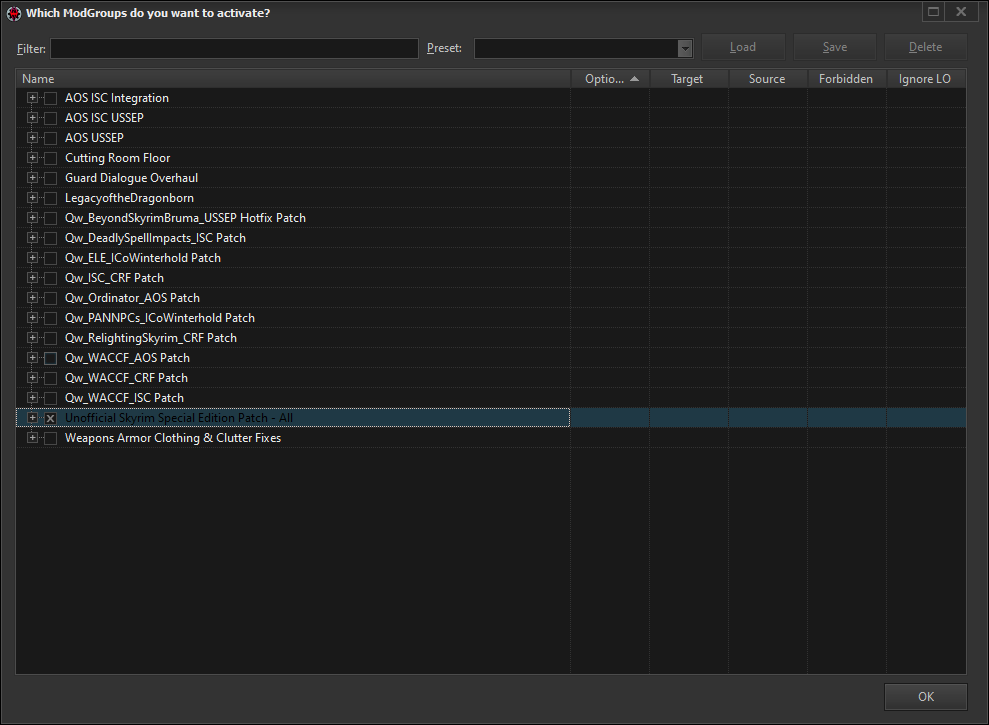The width and height of the screenshot is (989, 725).
Task: Check the LegacyoftheDragonborn checkbox
Action: pyautogui.click(x=50, y=198)
